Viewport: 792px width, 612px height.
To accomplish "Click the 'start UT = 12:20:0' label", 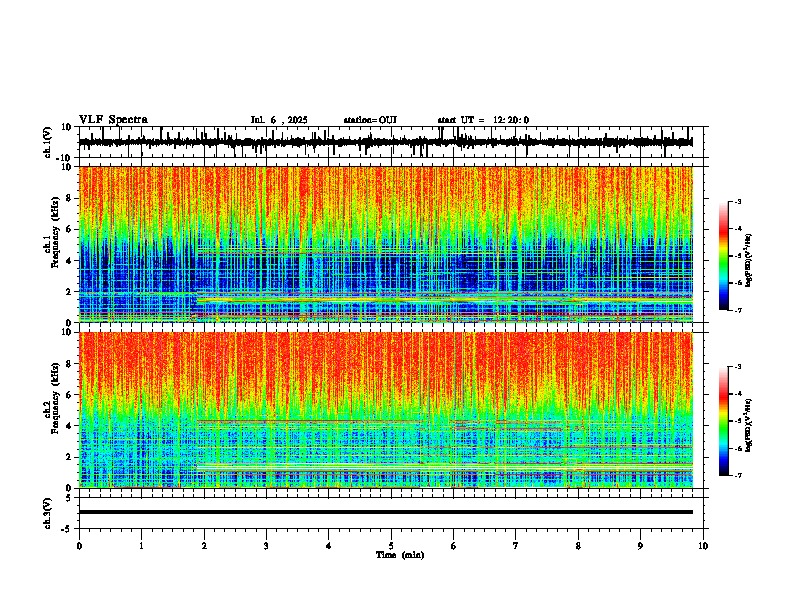I will click(483, 120).
